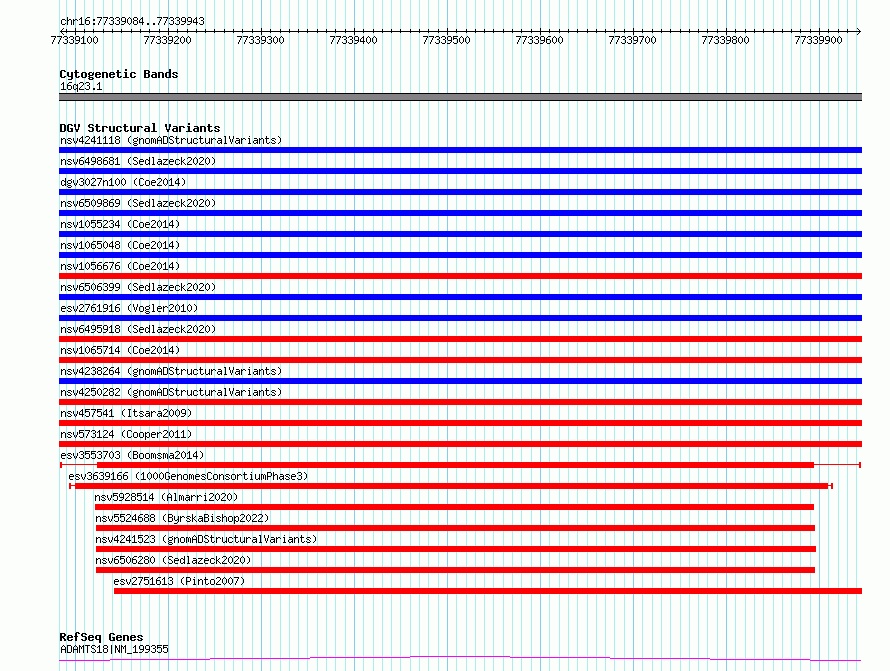
Task: Open the nsv1065048 Coe2014 label
Action: [x=120, y=245]
